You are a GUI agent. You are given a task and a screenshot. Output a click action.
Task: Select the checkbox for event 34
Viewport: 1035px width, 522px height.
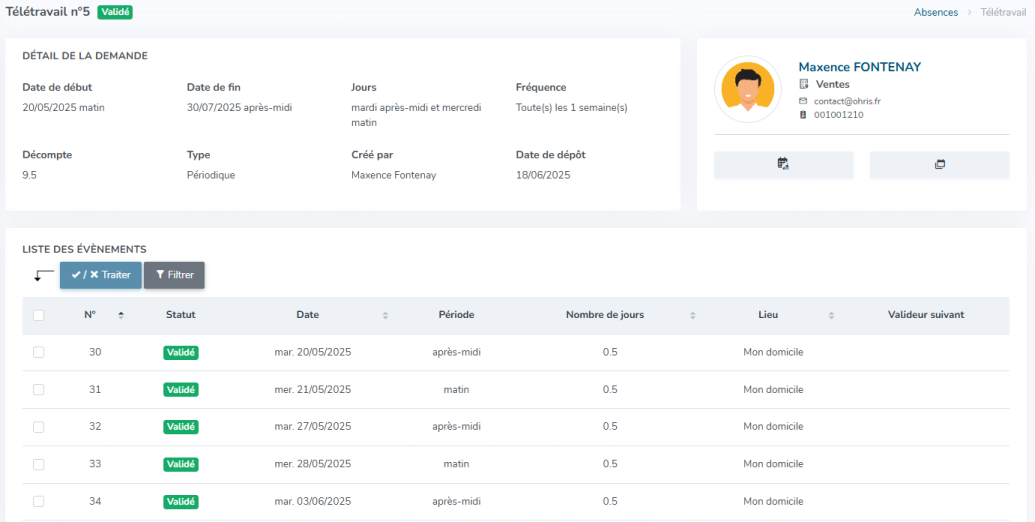pos(38,502)
